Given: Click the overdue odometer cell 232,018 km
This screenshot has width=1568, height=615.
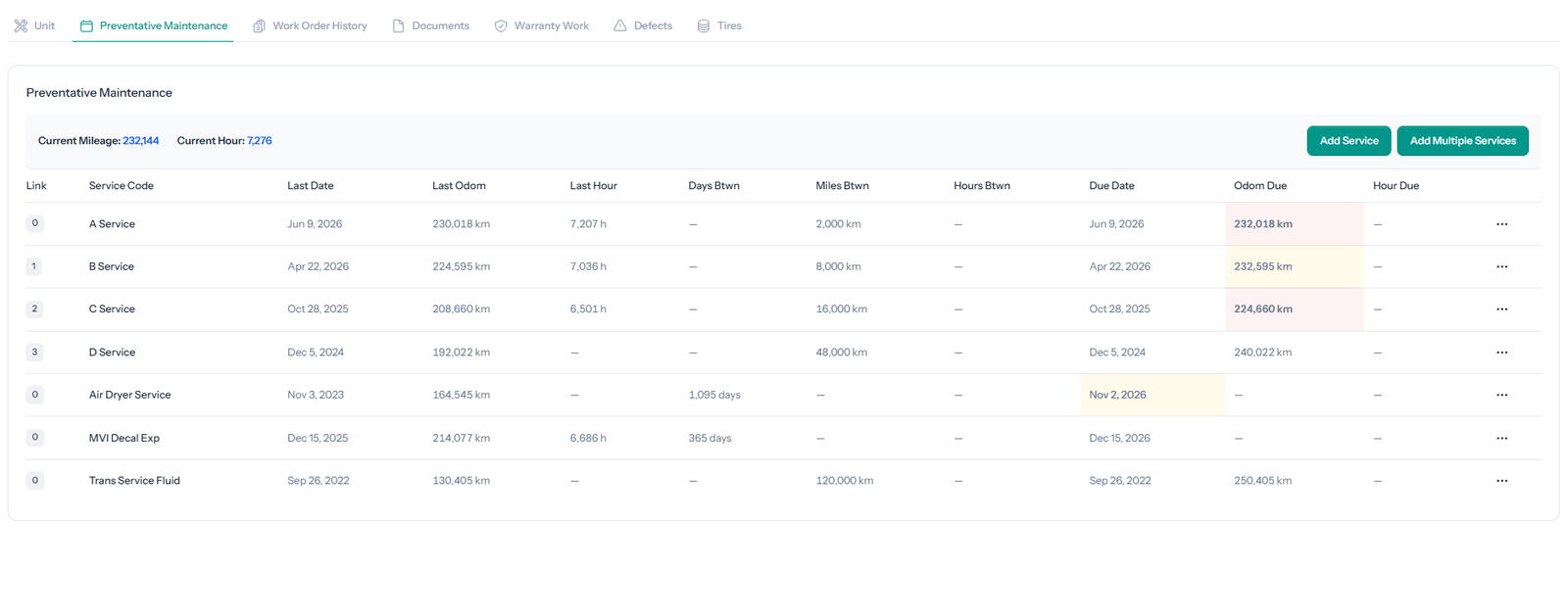Looking at the screenshot, I should click(x=1294, y=224).
